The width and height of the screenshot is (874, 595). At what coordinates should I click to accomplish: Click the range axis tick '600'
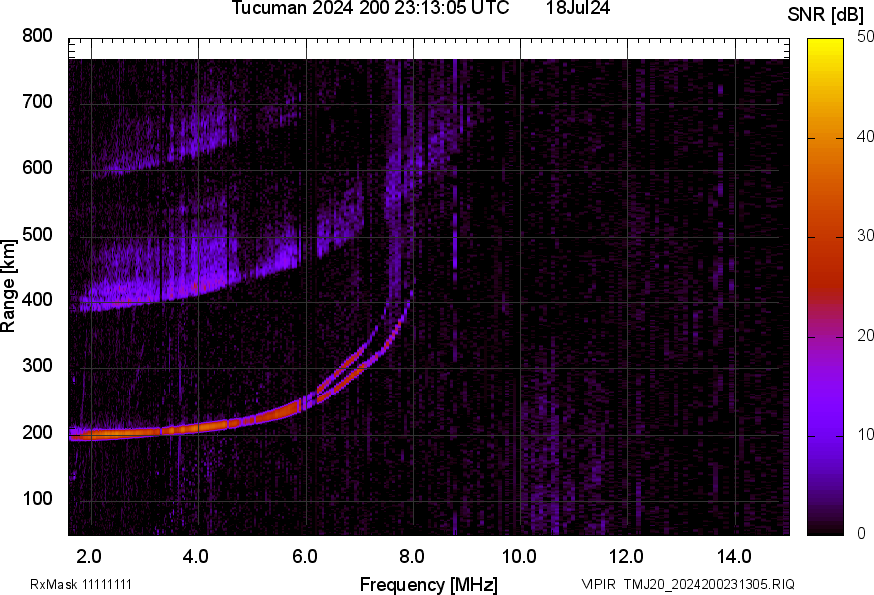click(x=37, y=168)
